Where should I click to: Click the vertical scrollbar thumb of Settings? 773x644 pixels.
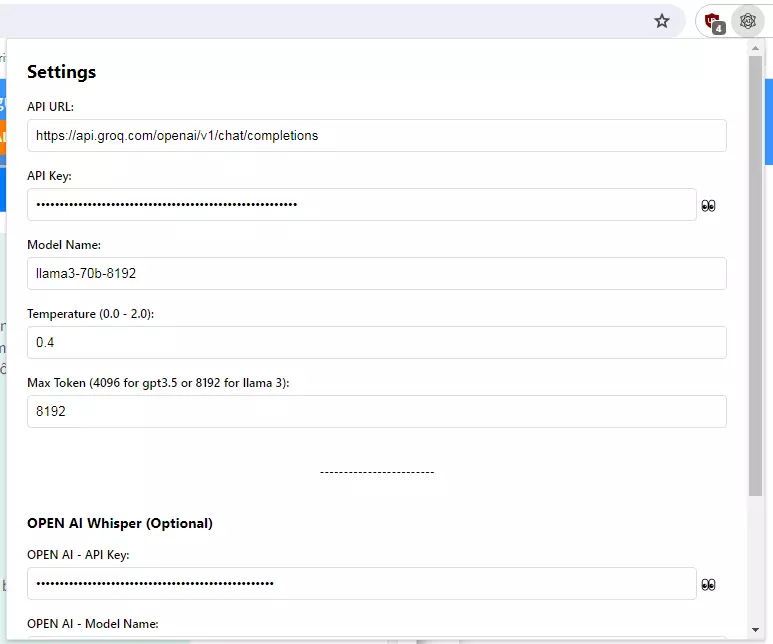(x=755, y=276)
